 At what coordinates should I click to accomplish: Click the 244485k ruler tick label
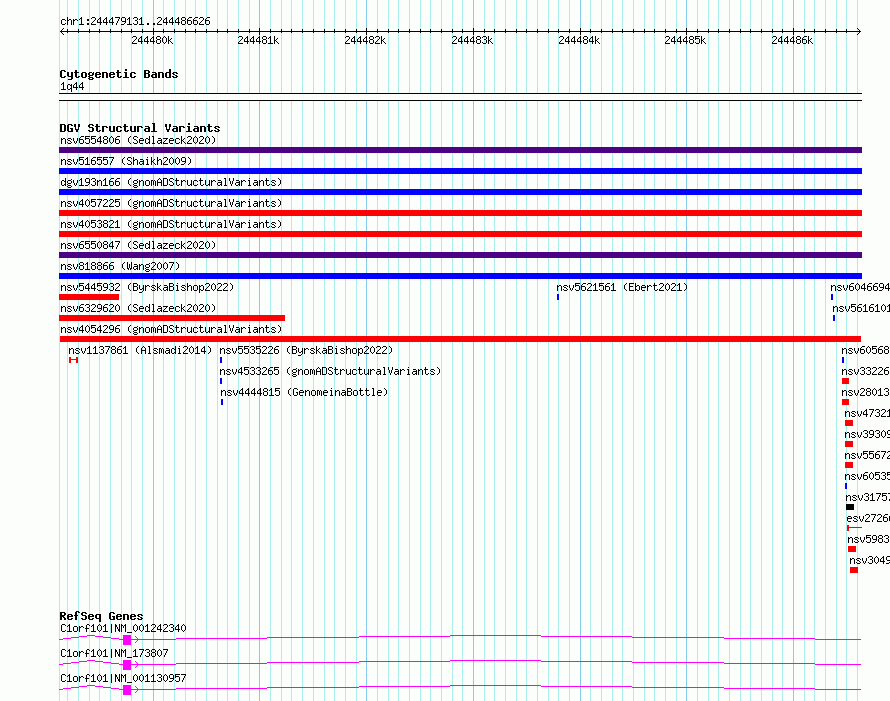[x=685, y=40]
